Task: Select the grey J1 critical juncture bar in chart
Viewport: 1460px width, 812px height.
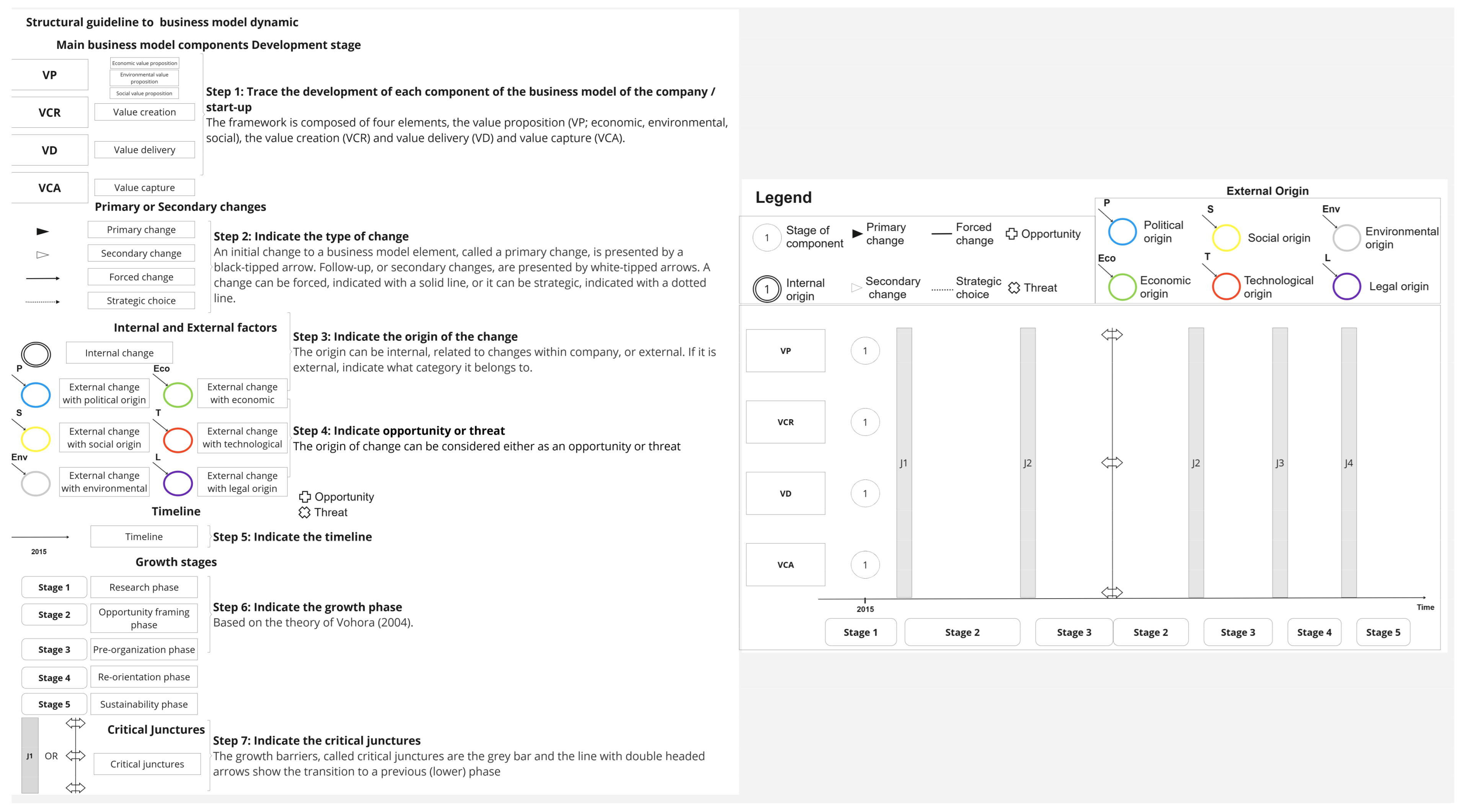Action: [x=904, y=462]
